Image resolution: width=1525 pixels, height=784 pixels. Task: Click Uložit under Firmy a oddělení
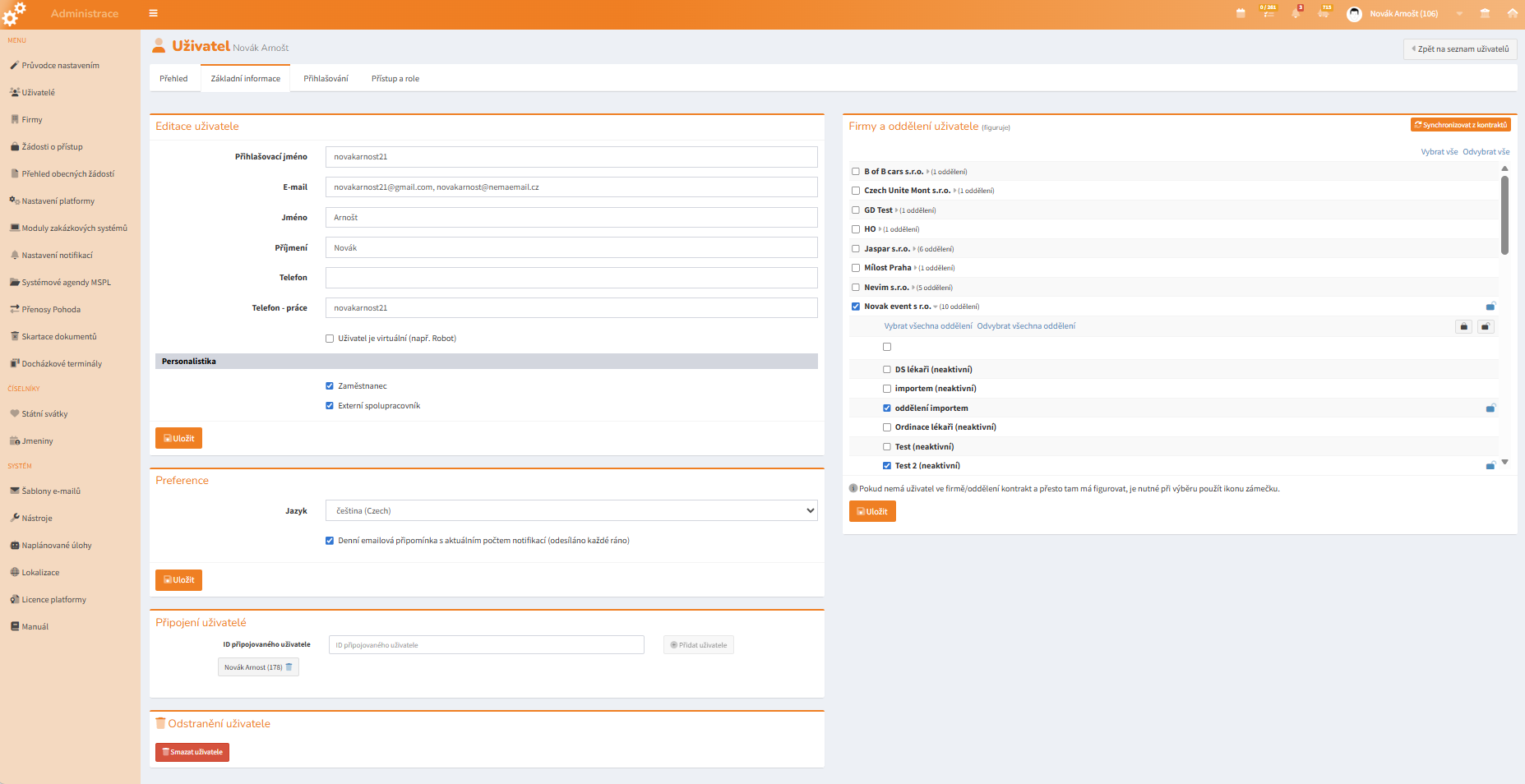(x=872, y=511)
